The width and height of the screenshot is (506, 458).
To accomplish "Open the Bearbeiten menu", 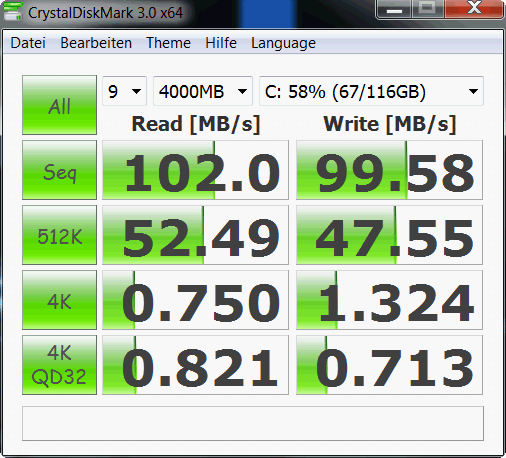I will pos(96,43).
